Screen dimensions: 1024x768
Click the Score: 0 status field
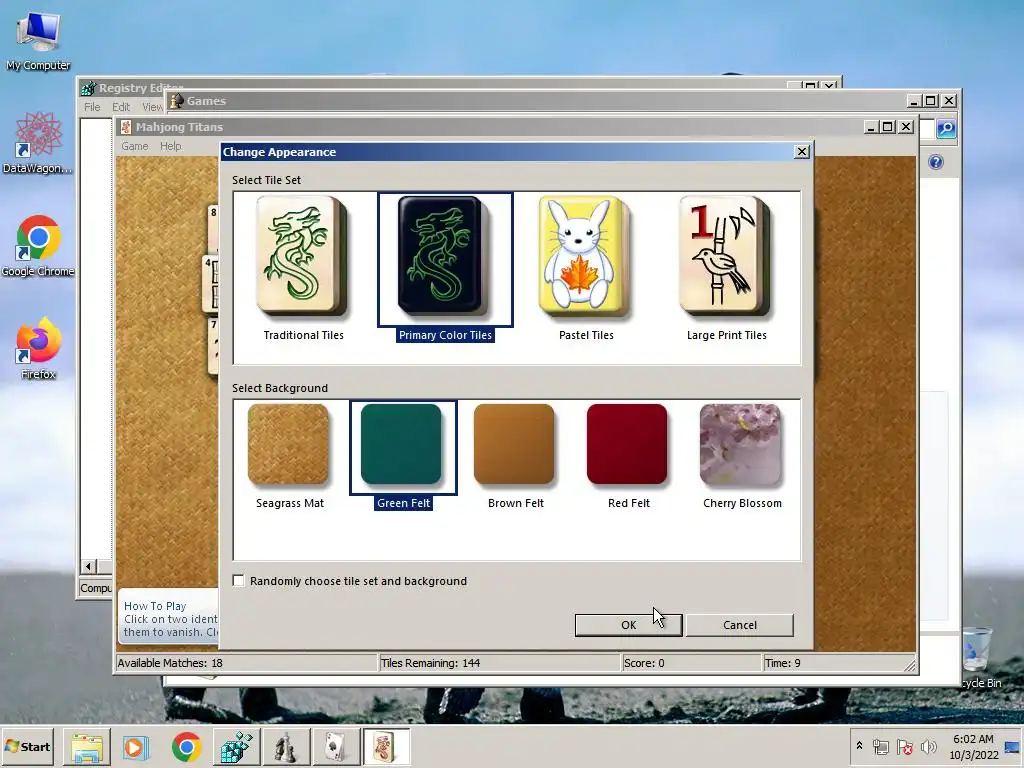pos(692,663)
